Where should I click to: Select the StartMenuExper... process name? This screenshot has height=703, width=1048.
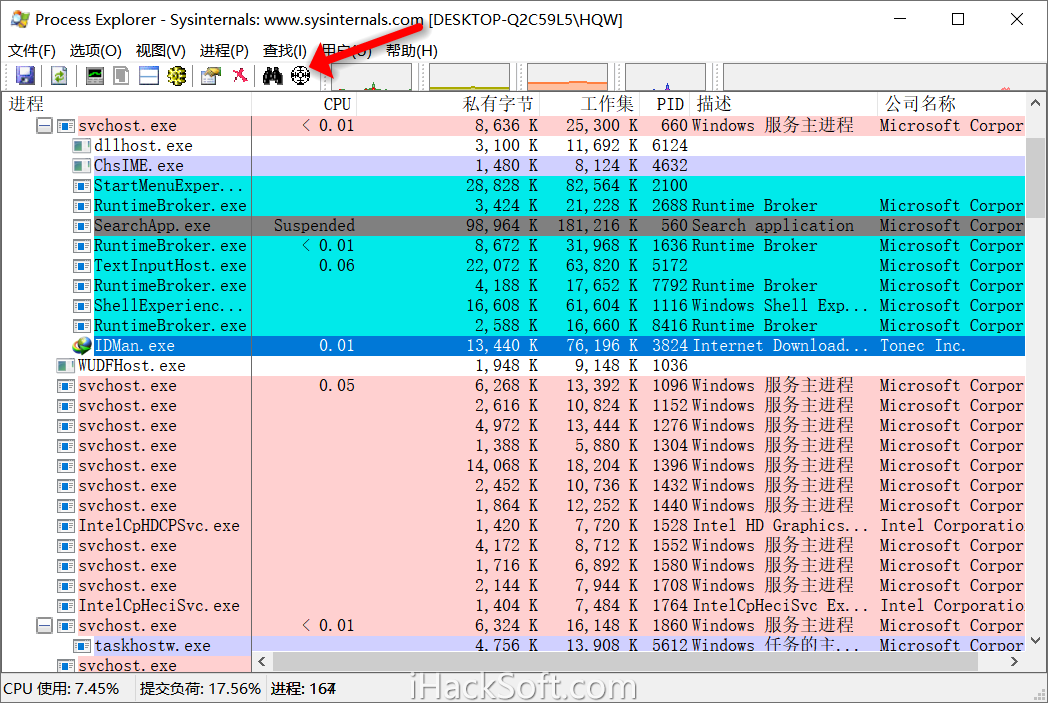pyautogui.click(x=168, y=186)
